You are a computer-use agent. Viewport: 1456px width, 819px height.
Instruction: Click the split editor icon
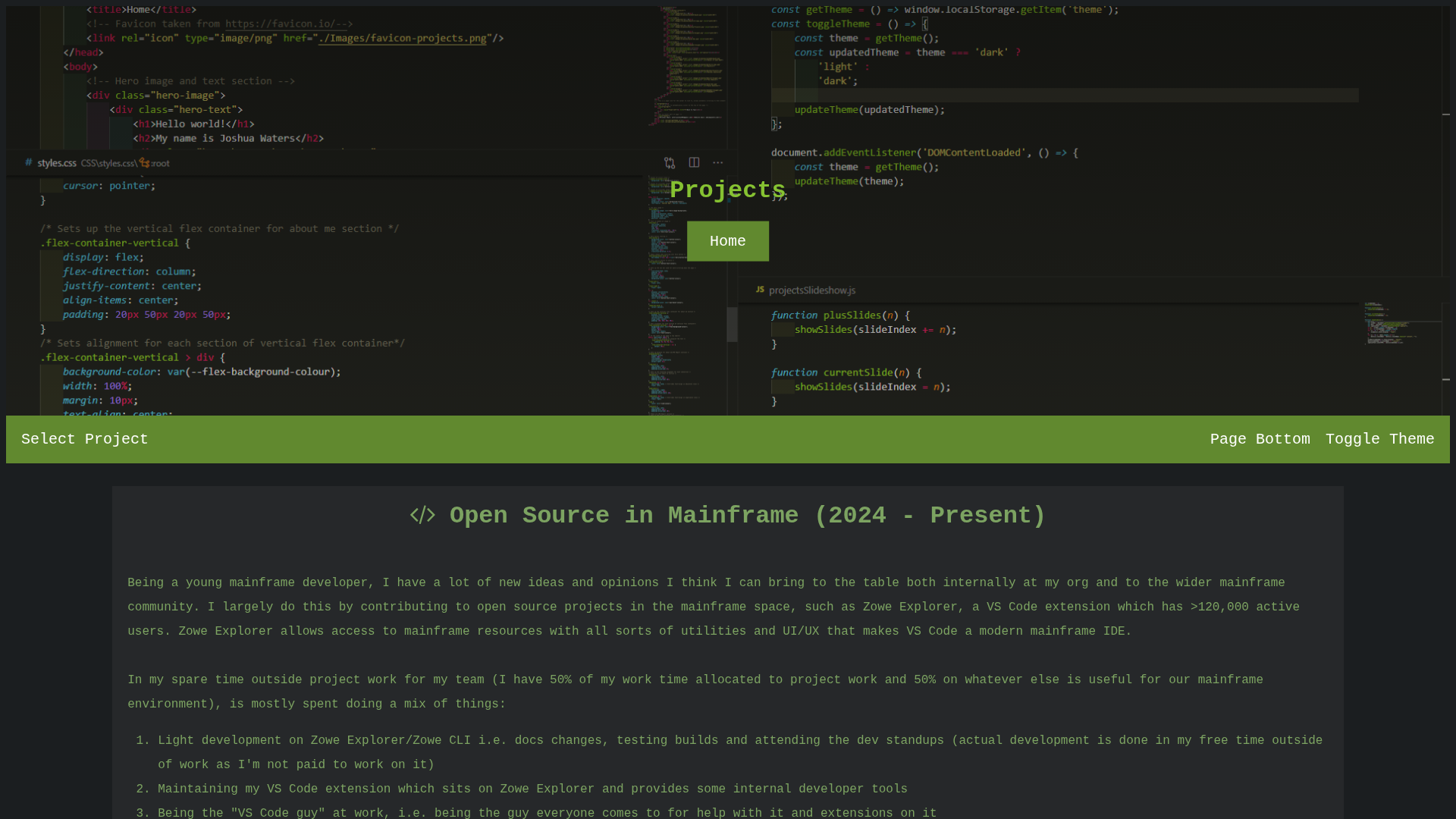(x=694, y=163)
